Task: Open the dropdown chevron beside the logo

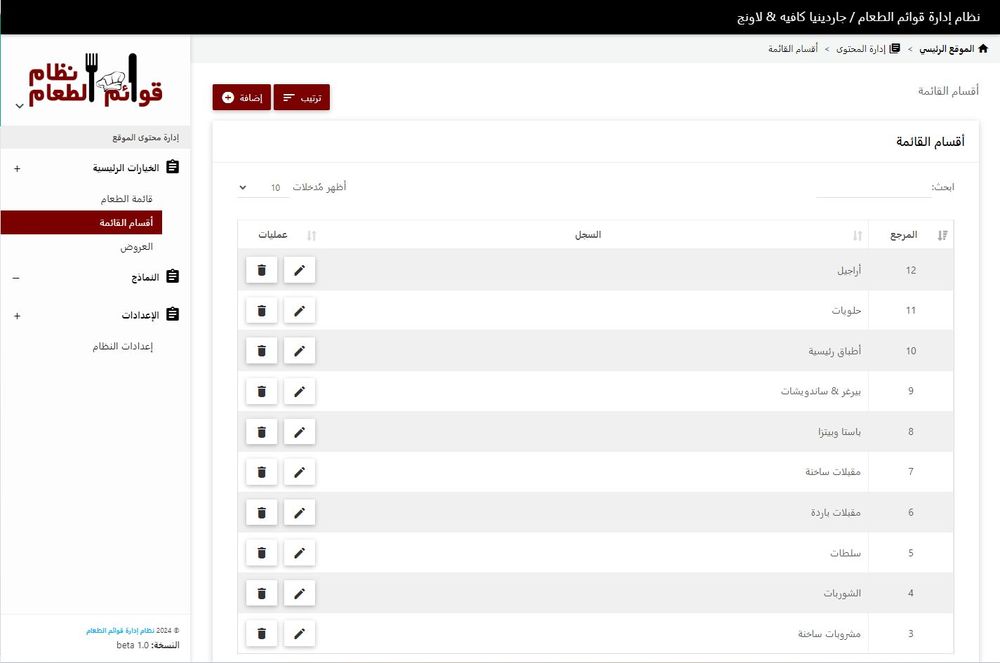Action: coord(19,106)
